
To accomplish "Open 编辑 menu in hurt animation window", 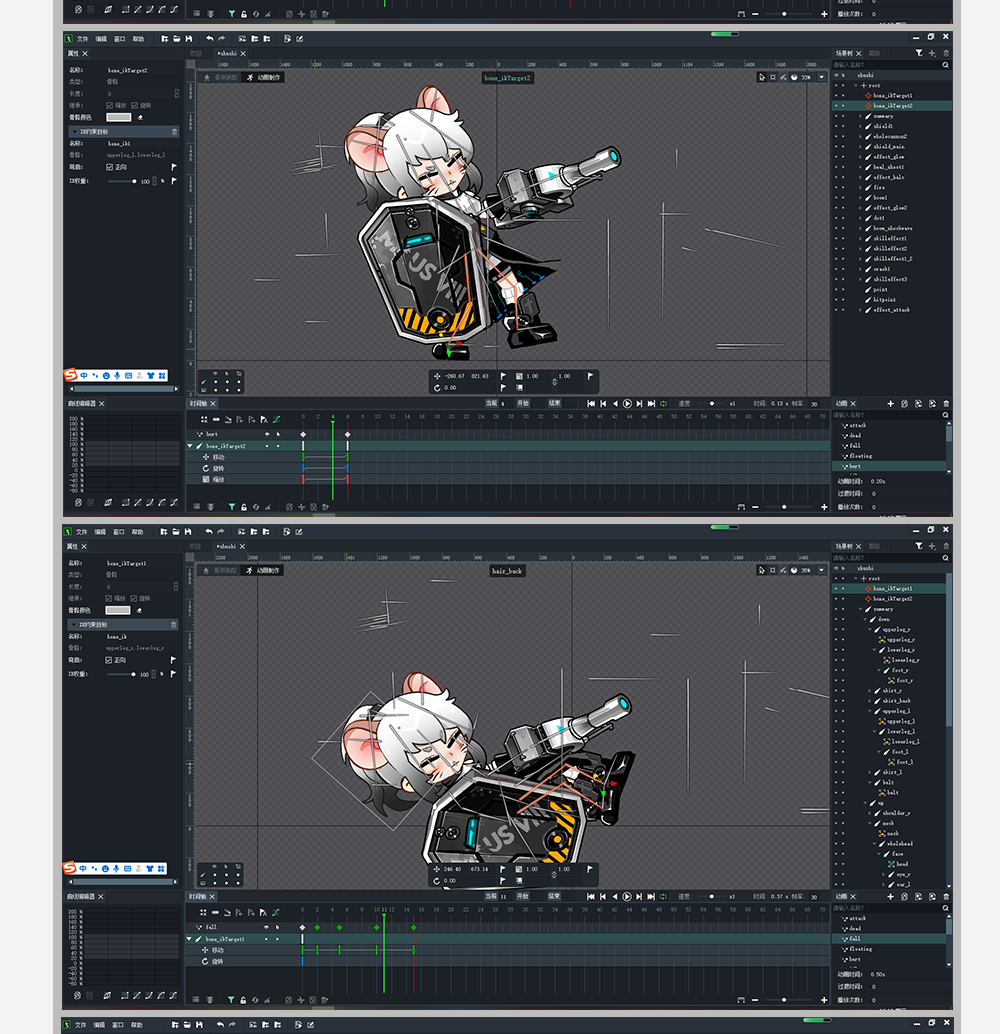I will click(101, 39).
